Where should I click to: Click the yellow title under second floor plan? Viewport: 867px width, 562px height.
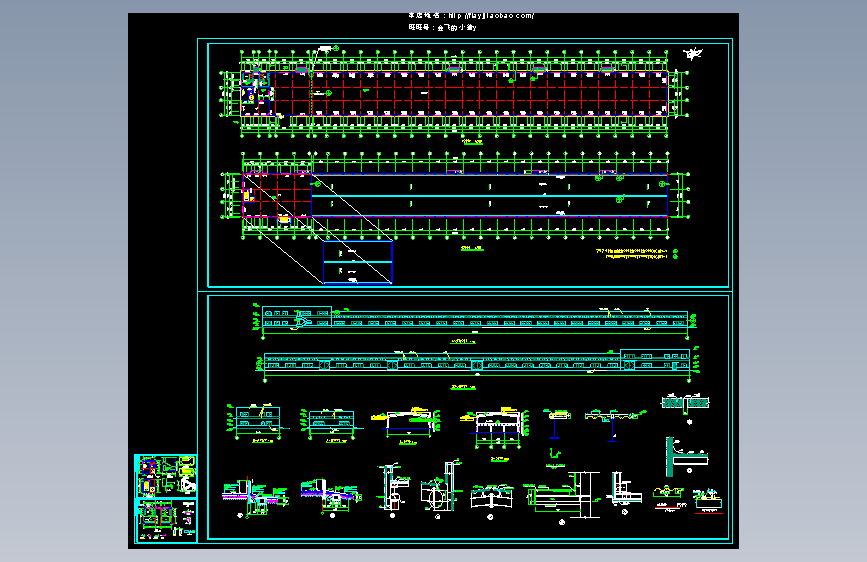point(472,248)
